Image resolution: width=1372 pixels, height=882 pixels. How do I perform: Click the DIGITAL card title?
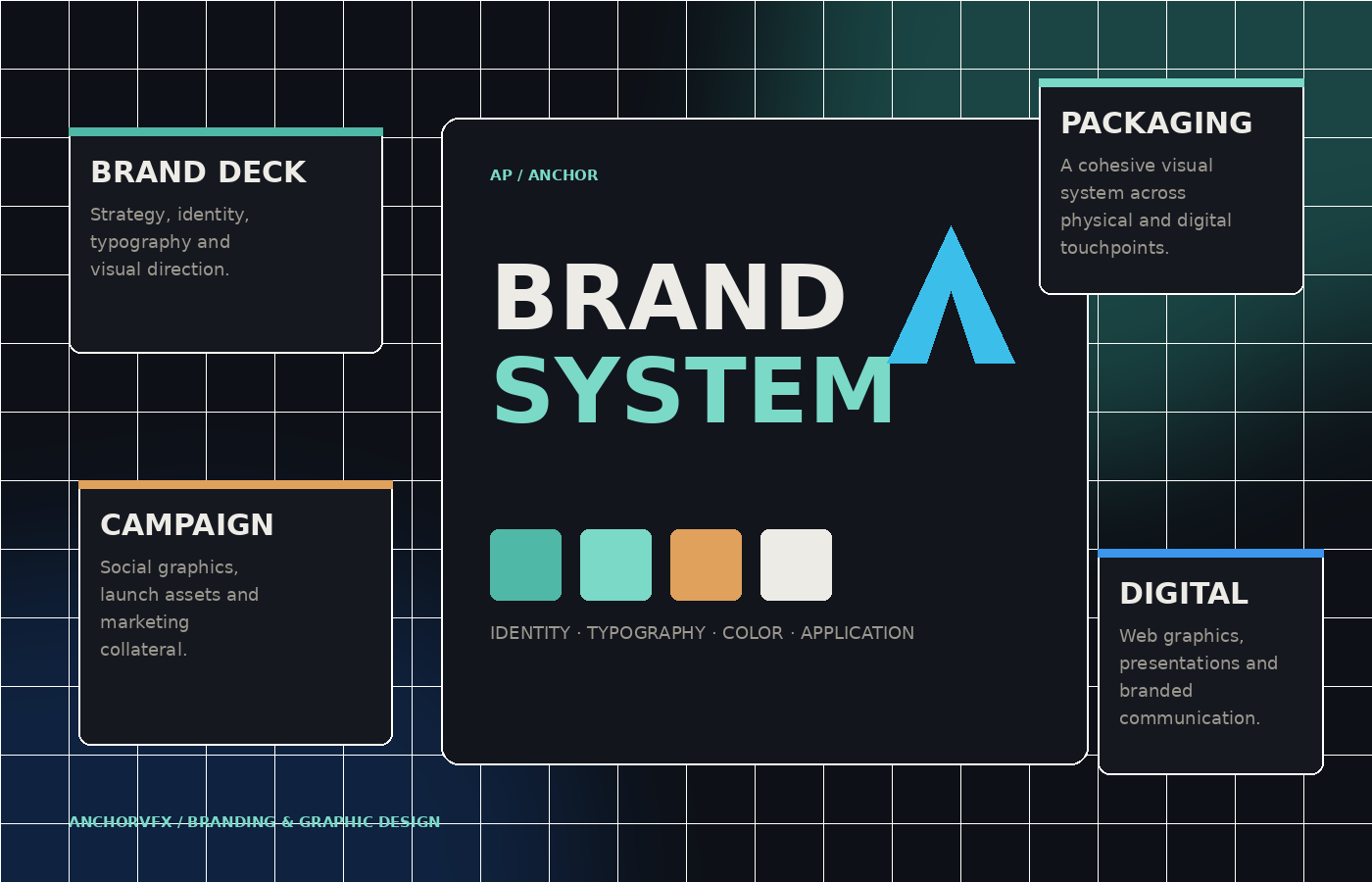tap(1184, 594)
